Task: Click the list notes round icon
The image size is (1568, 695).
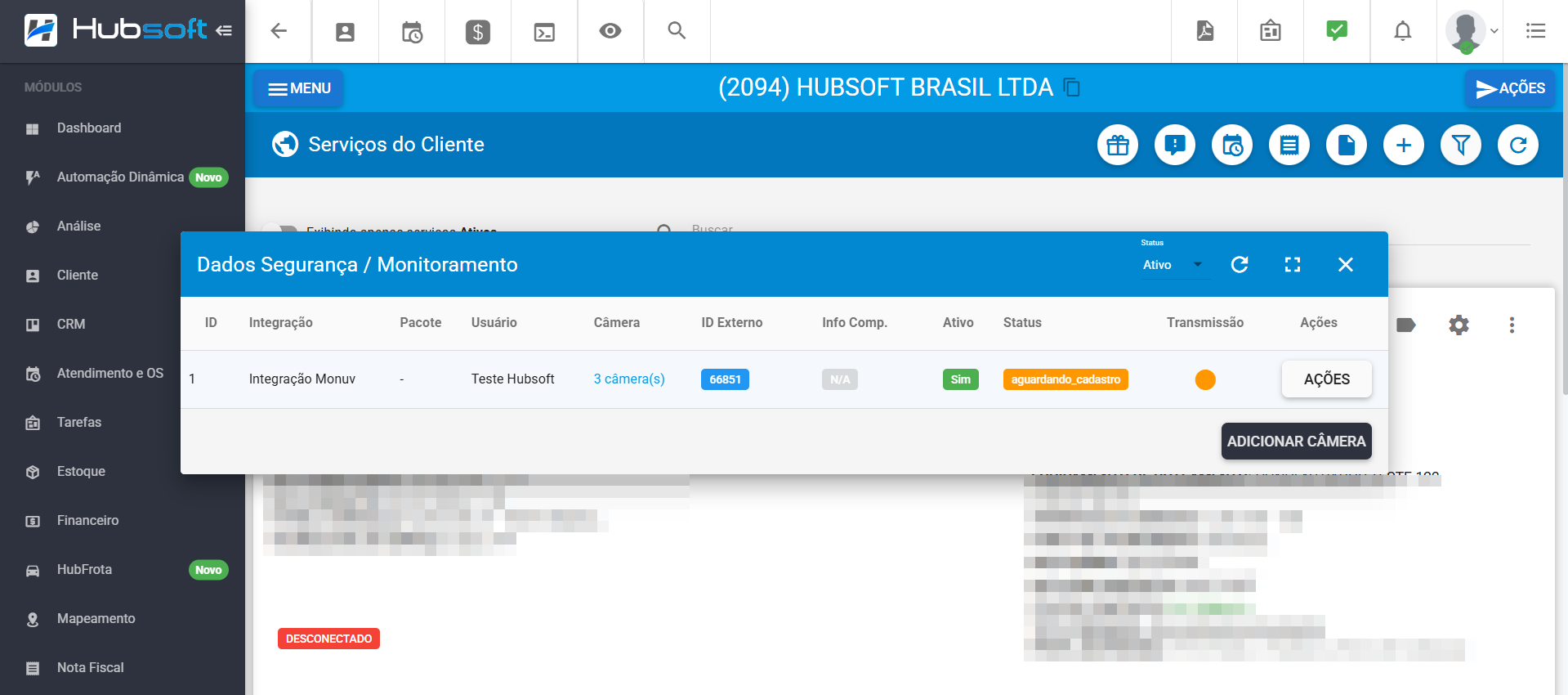Action: tap(1289, 146)
